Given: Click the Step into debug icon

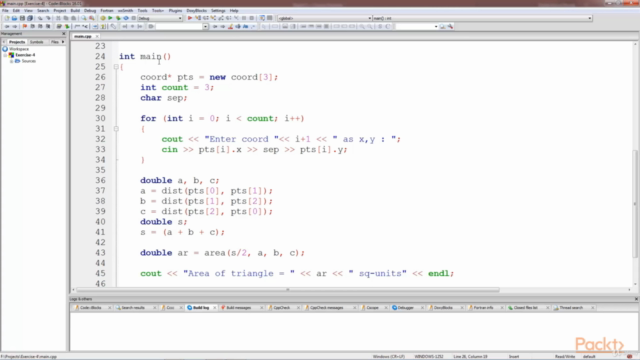Looking at the screenshot, I should [213, 18].
